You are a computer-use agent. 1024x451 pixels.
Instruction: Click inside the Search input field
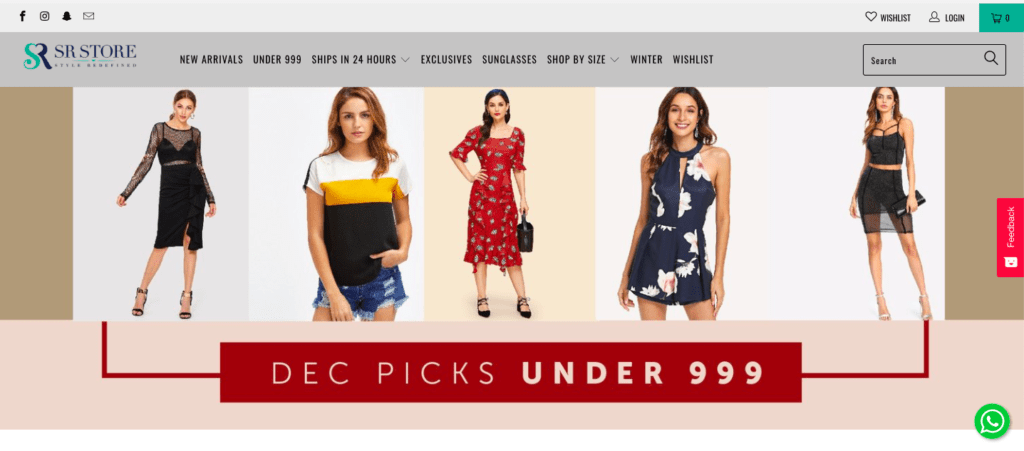click(924, 60)
